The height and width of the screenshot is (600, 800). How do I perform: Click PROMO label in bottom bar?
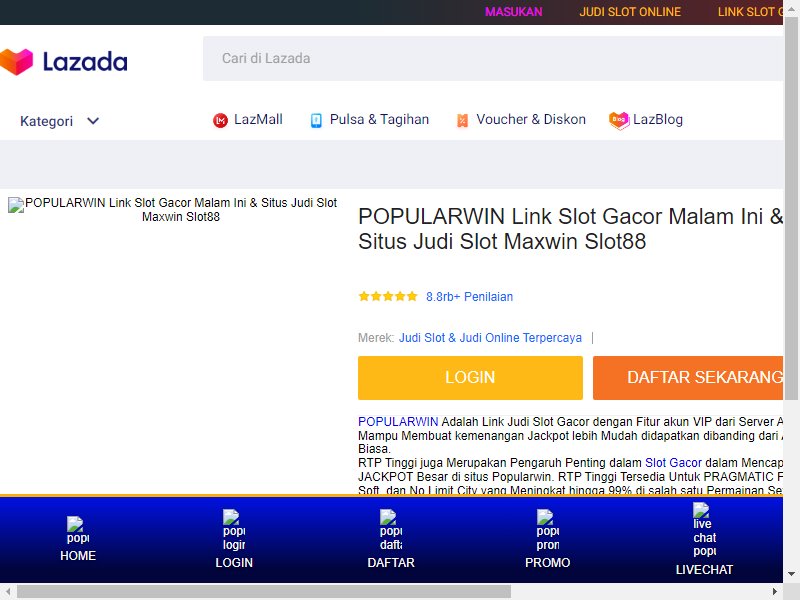coord(547,563)
